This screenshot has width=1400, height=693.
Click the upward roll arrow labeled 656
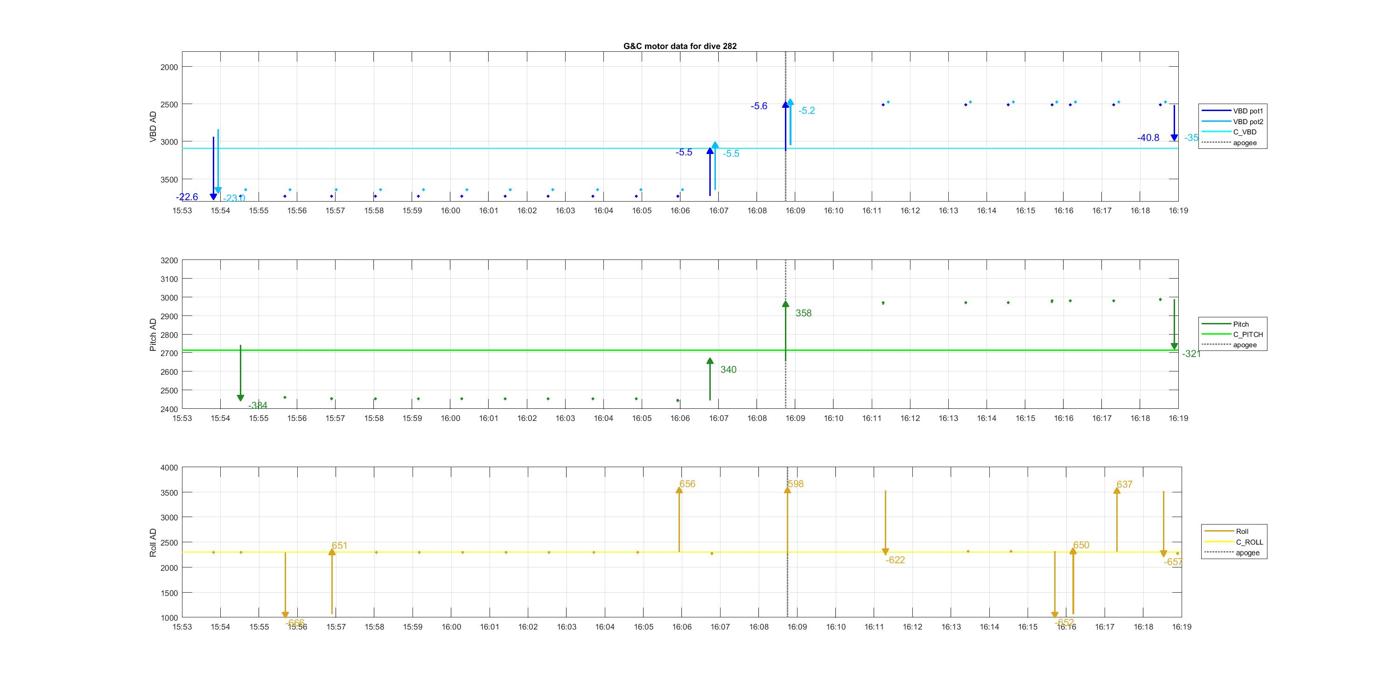click(x=679, y=519)
